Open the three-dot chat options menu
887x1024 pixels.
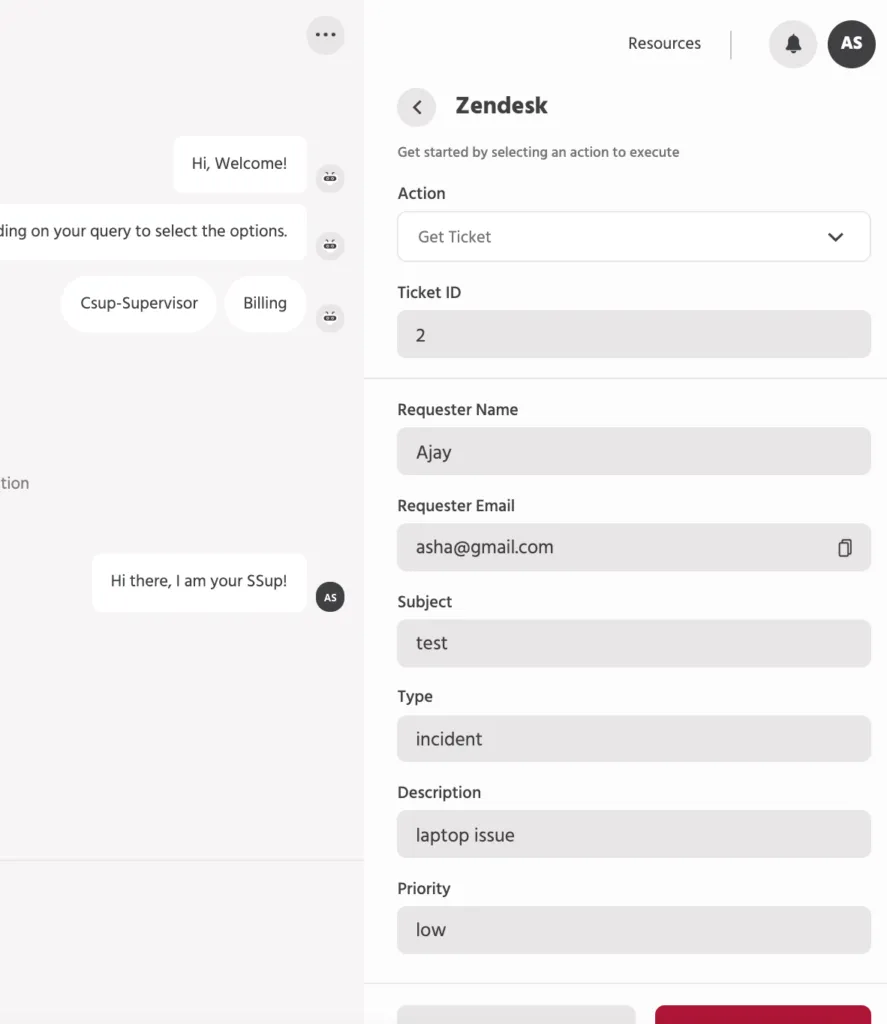point(325,35)
